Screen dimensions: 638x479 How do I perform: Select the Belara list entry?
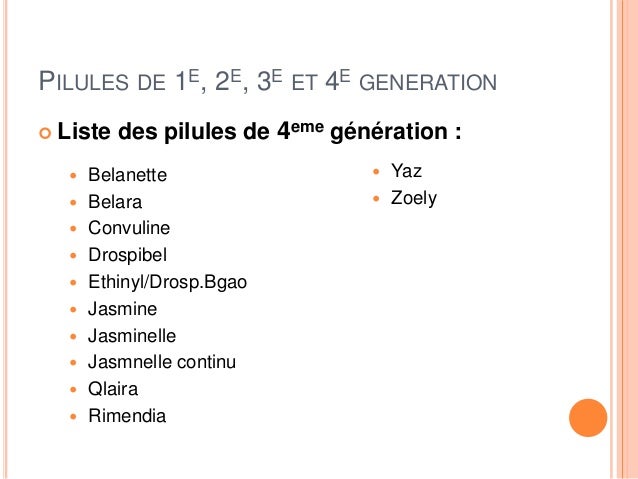tap(115, 201)
